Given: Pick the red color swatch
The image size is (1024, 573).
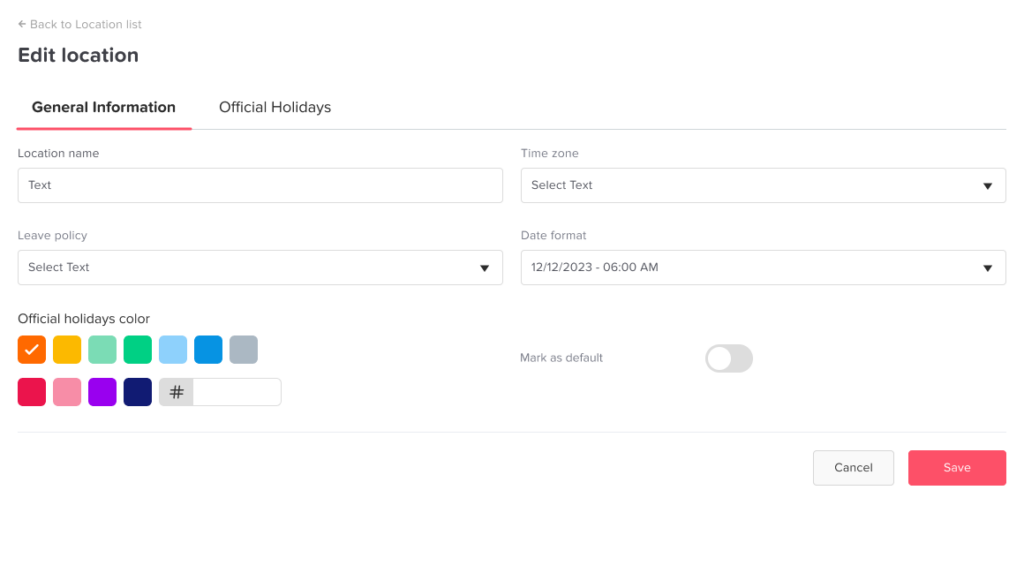Looking at the screenshot, I should [x=32, y=392].
